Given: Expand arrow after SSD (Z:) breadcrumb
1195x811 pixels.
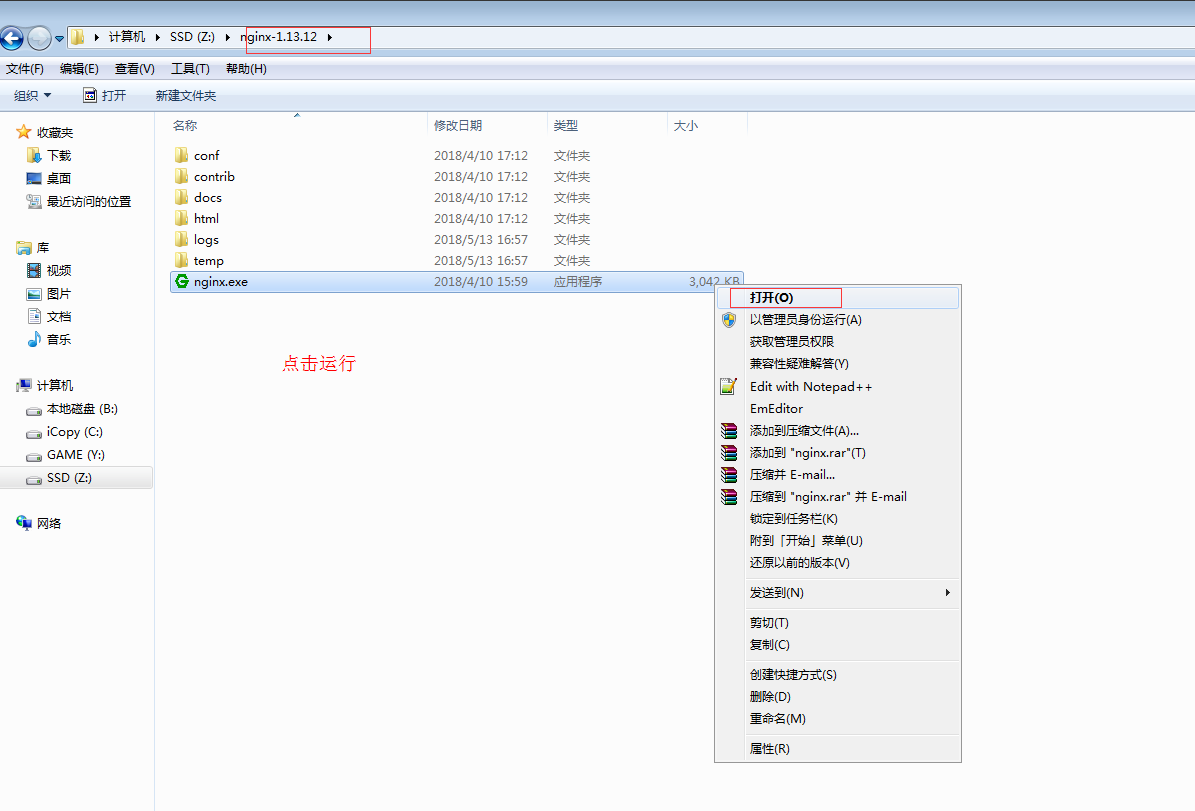Looking at the screenshot, I should (227, 37).
